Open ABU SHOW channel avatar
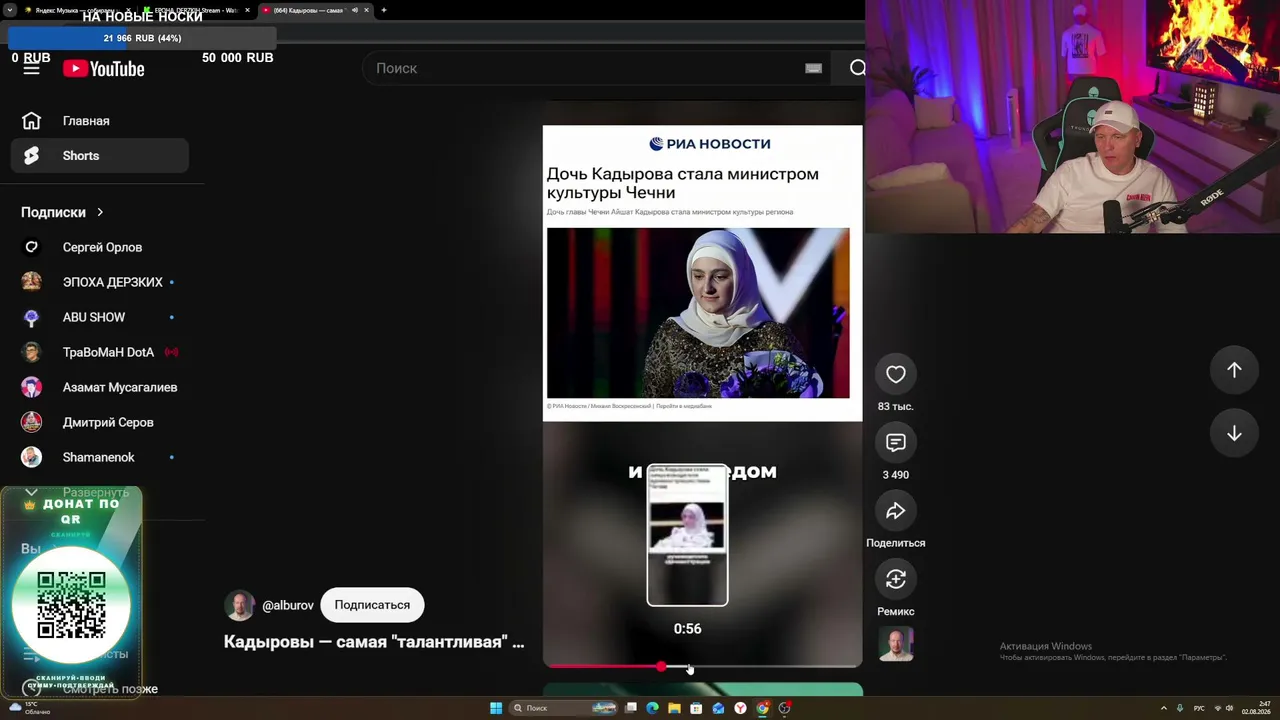Image resolution: width=1280 pixels, height=720 pixels. click(x=32, y=317)
